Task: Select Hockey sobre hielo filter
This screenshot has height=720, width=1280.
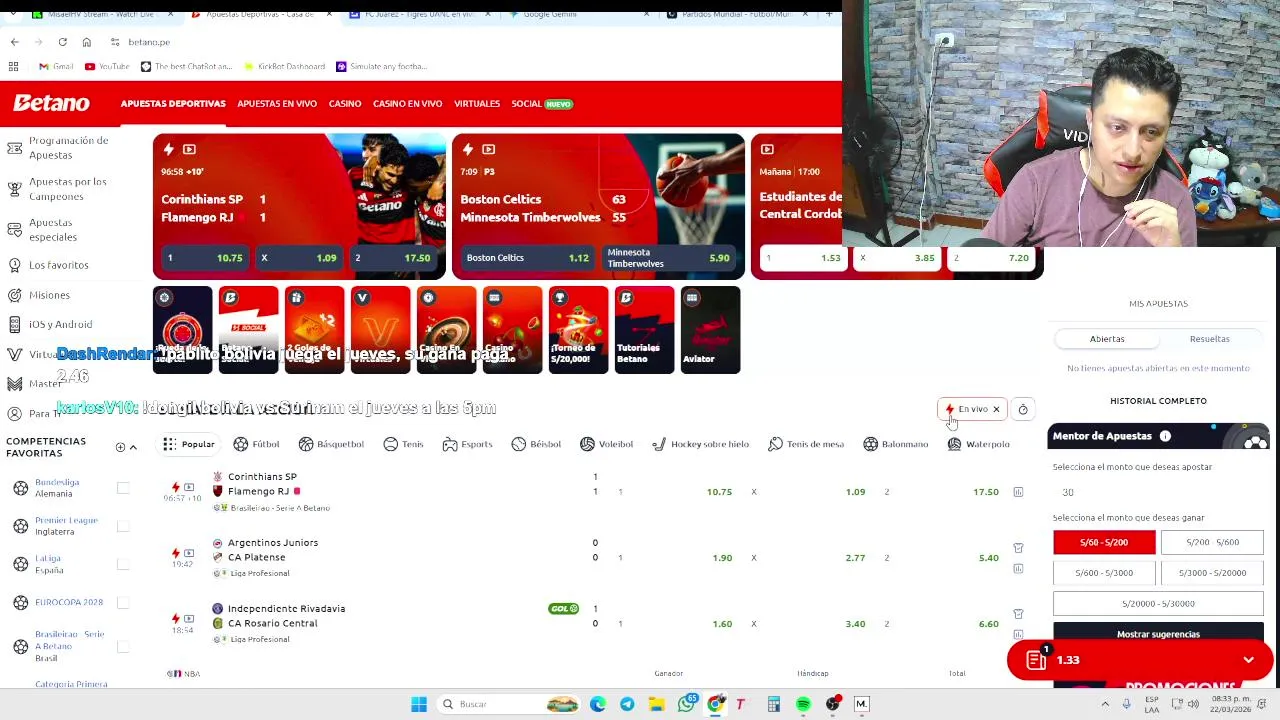Action: point(700,444)
